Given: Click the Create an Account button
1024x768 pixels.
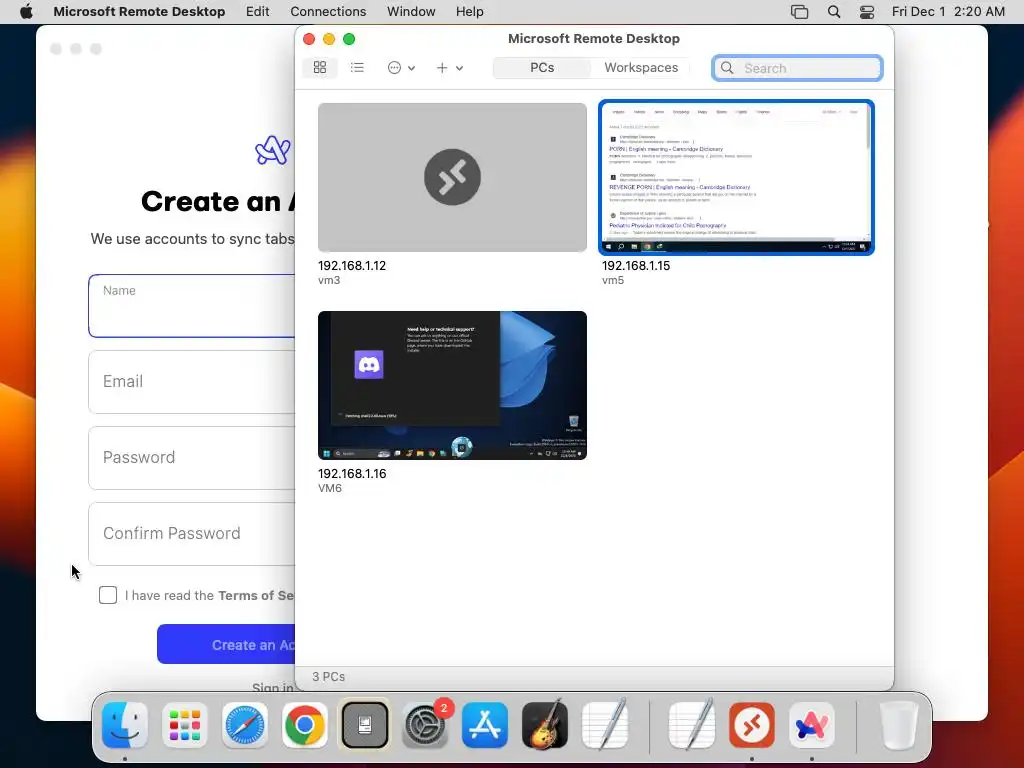Looking at the screenshot, I should tap(226, 645).
